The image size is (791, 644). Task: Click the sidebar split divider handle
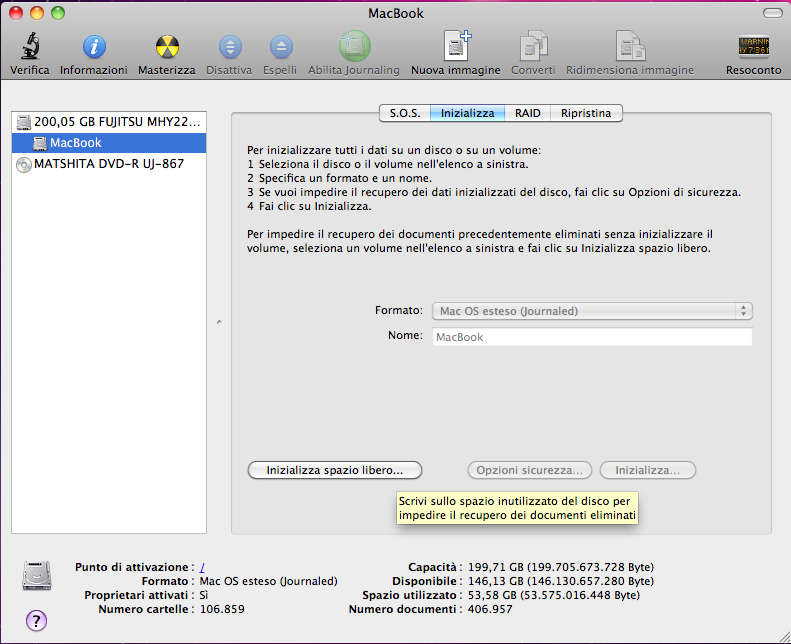click(x=219, y=322)
